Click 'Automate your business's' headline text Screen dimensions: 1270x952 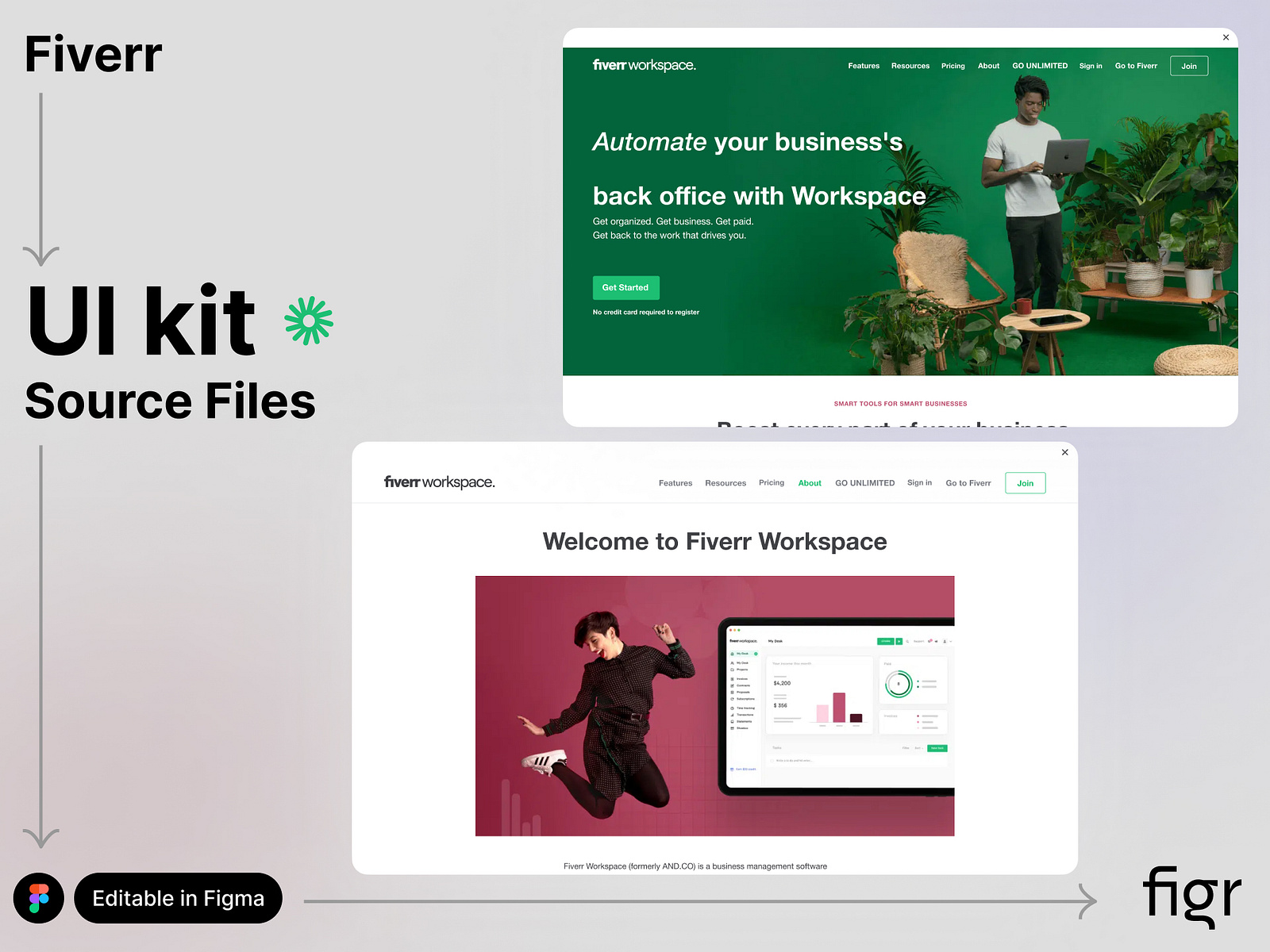[748, 142]
